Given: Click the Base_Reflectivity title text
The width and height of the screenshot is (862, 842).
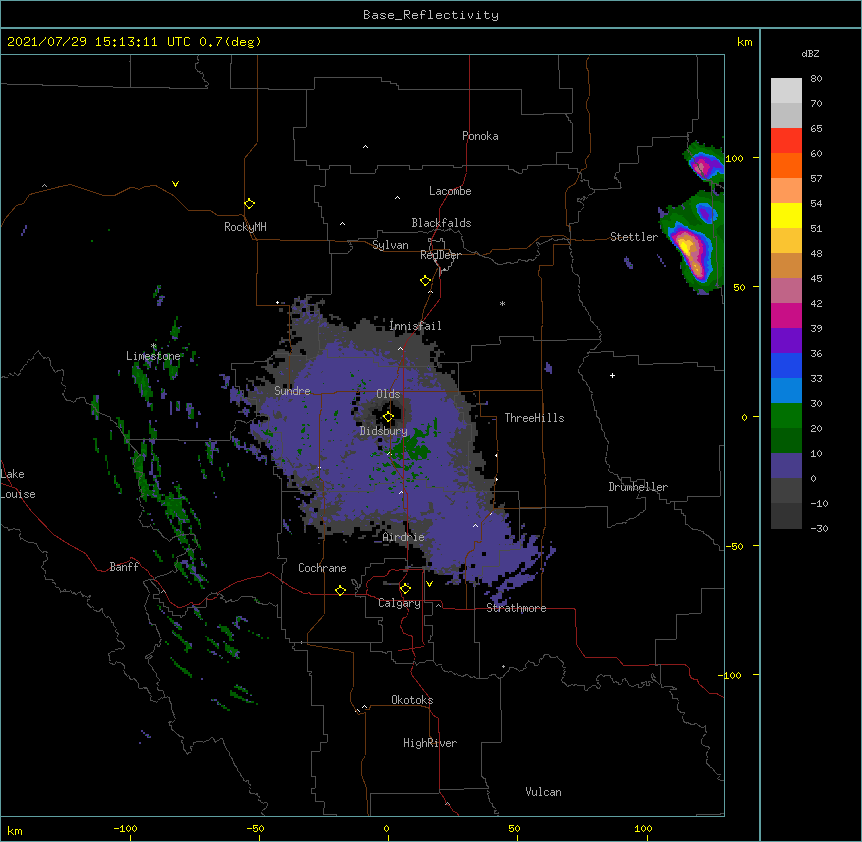Looking at the screenshot, I should [x=430, y=15].
